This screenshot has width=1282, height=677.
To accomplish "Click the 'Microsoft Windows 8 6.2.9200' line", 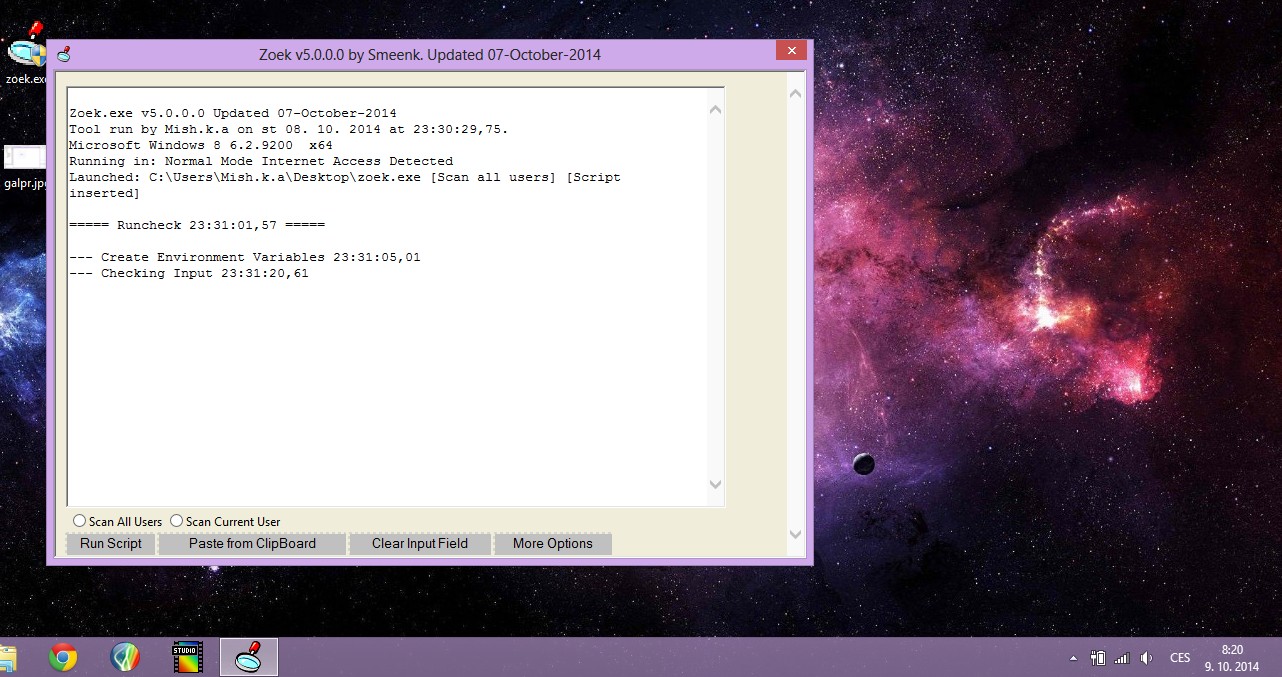I will 201,145.
